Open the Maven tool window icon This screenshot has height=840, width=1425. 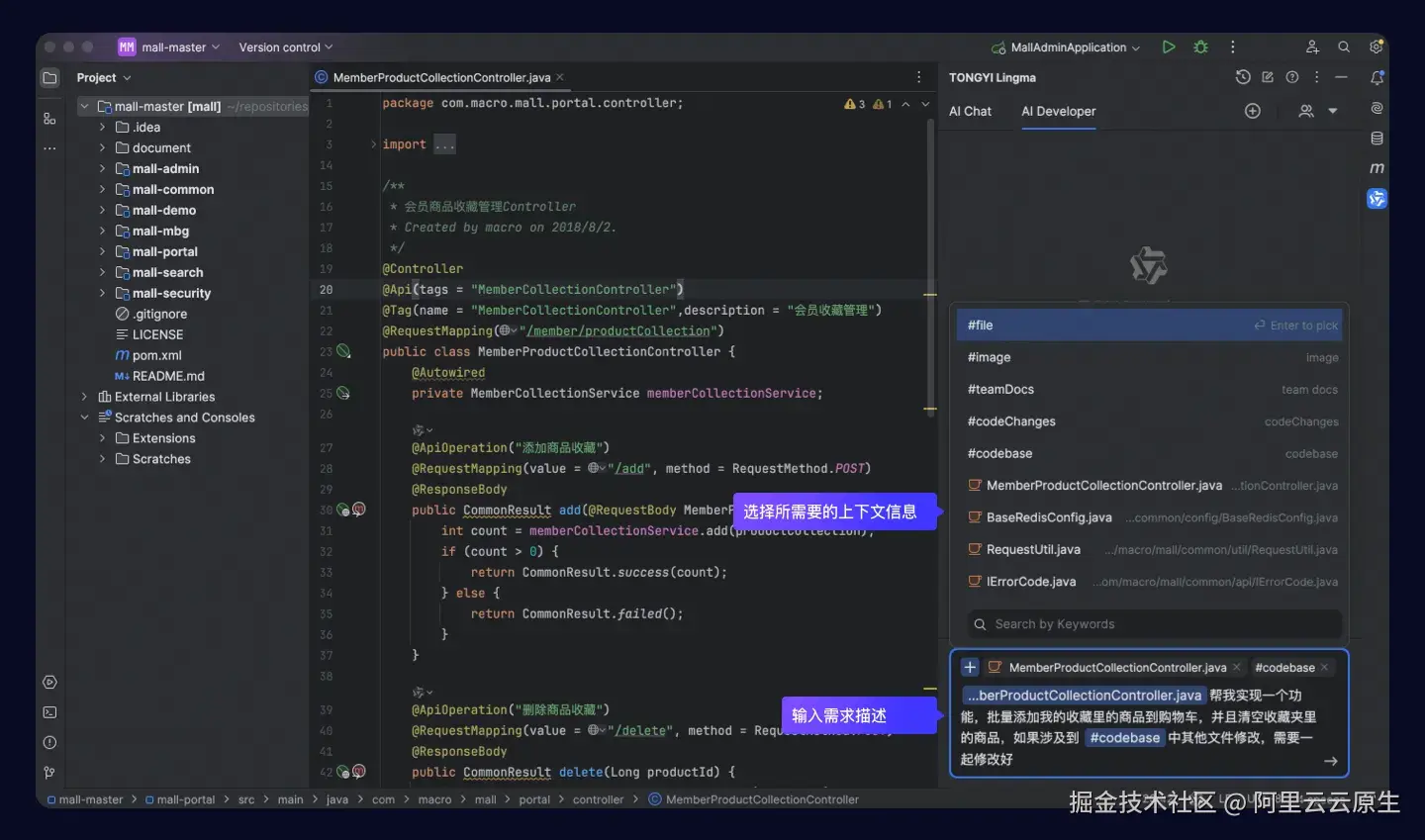(x=1377, y=168)
